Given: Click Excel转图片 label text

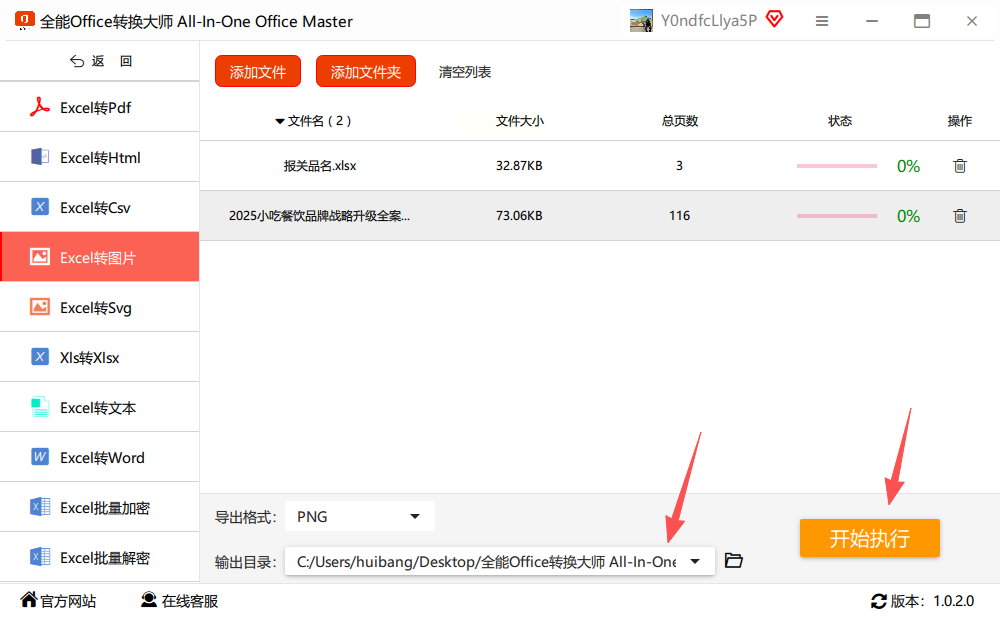Looking at the screenshot, I should [98, 258].
